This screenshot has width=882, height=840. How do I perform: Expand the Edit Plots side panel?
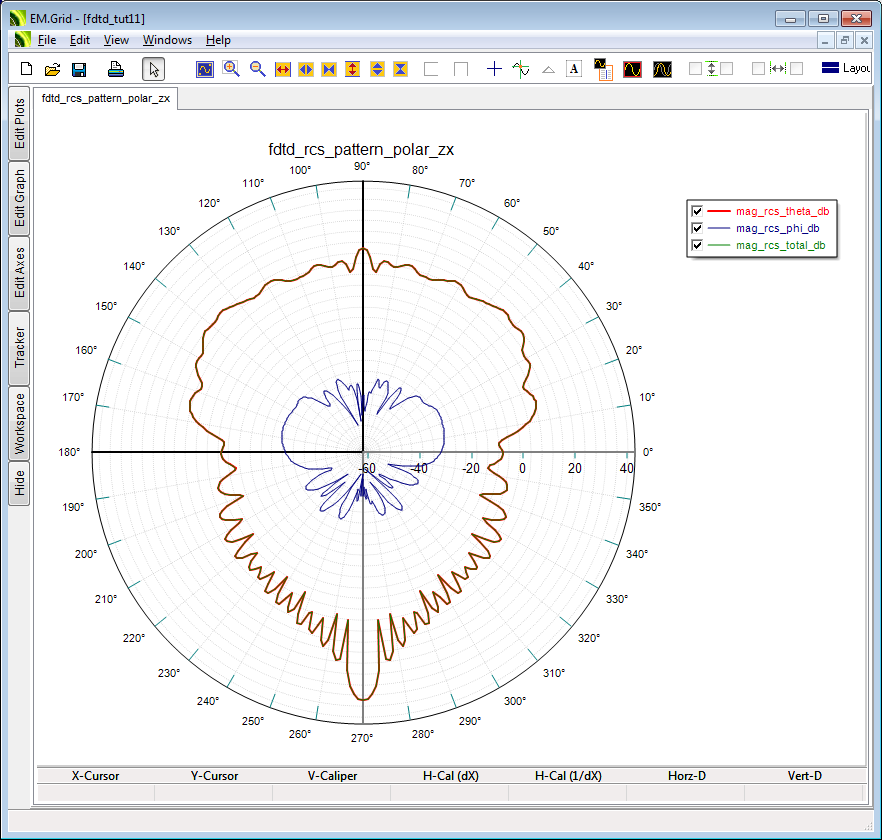tap(19, 124)
